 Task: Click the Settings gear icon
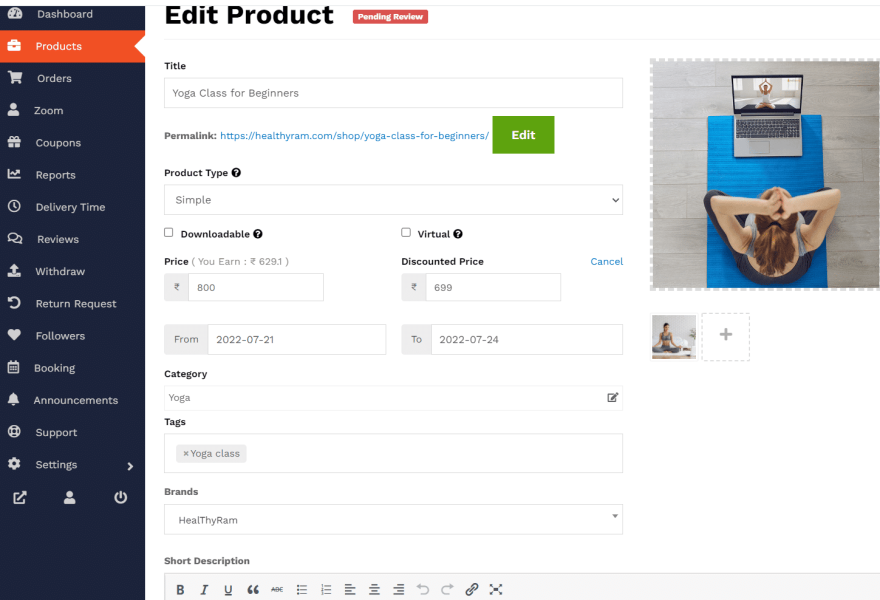tap(14, 464)
